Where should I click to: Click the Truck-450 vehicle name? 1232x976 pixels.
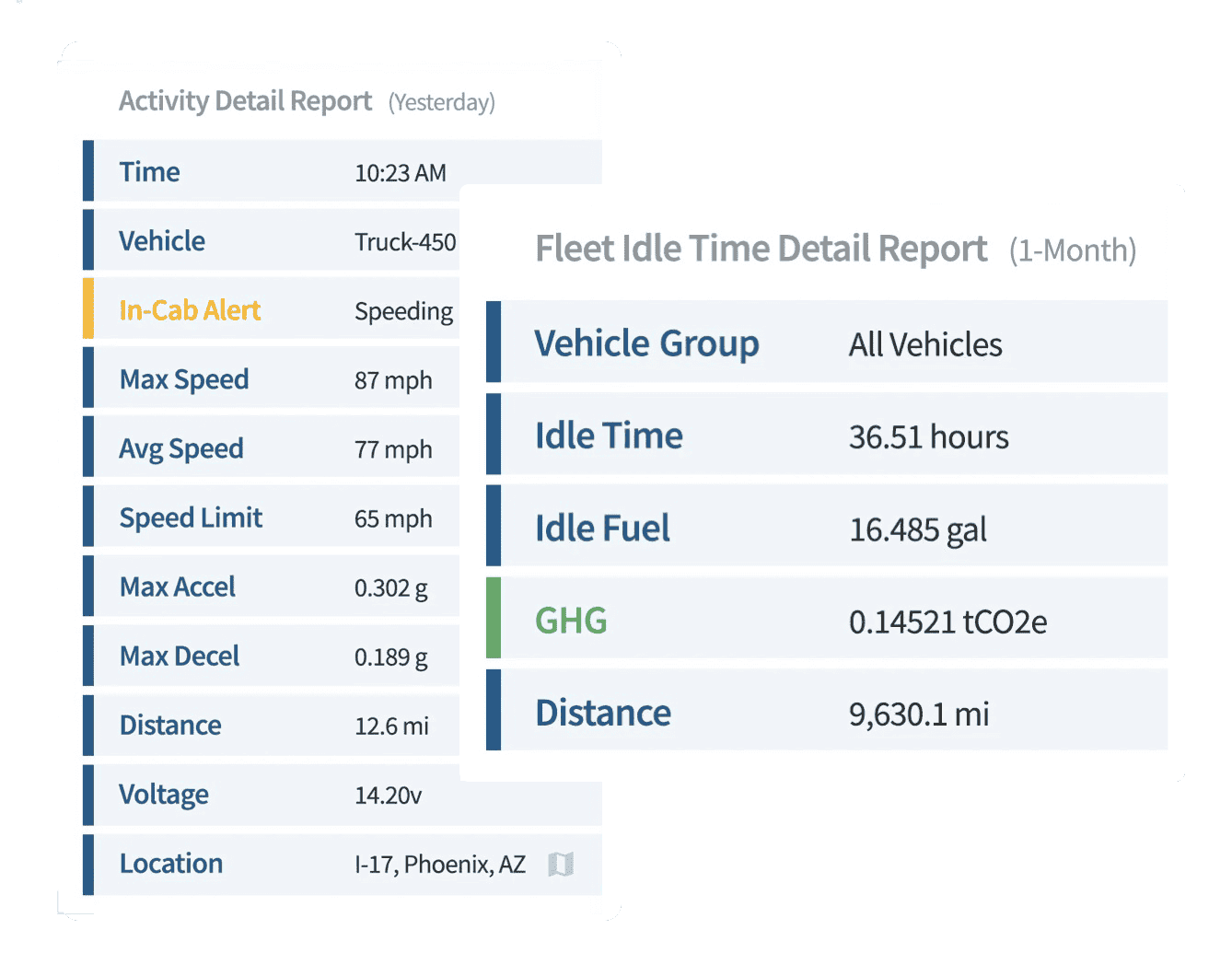pyautogui.click(x=406, y=241)
